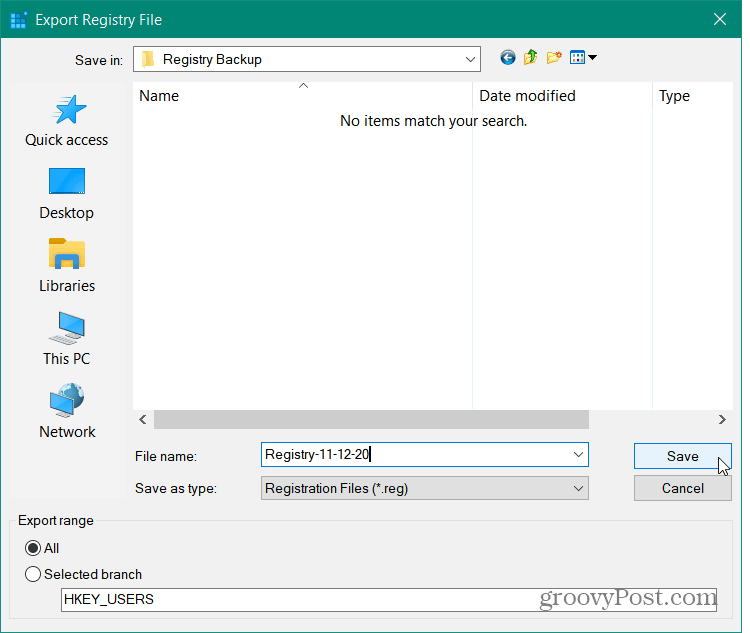Select This PC in the places bar

point(67,339)
